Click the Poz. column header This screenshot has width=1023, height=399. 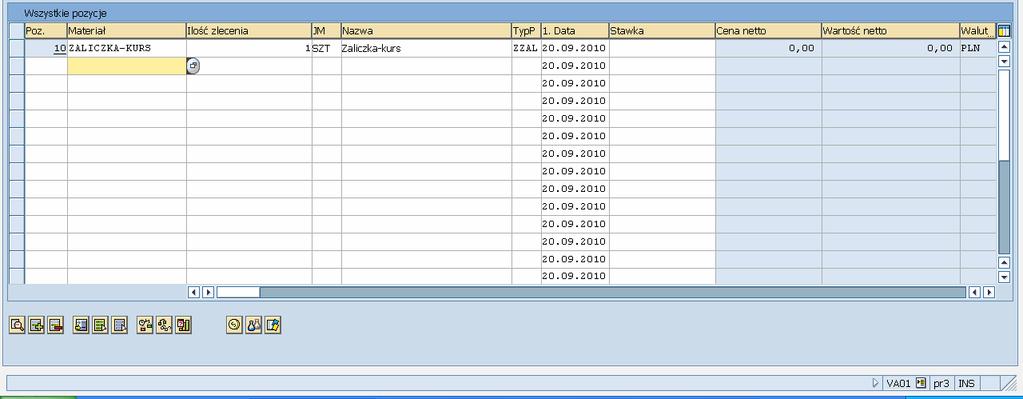(46, 31)
